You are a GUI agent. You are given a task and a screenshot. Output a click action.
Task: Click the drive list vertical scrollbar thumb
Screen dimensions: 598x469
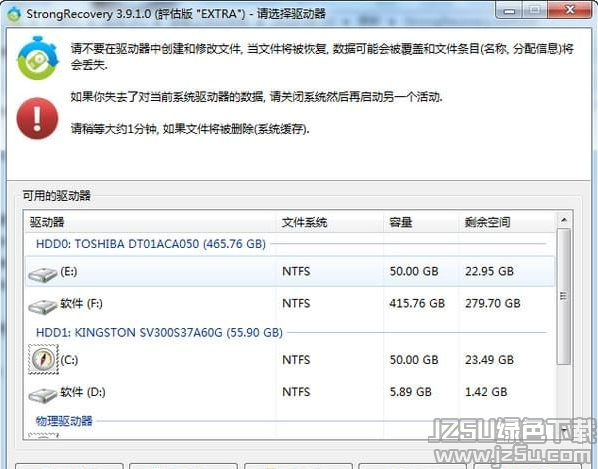pyautogui.click(x=564, y=296)
